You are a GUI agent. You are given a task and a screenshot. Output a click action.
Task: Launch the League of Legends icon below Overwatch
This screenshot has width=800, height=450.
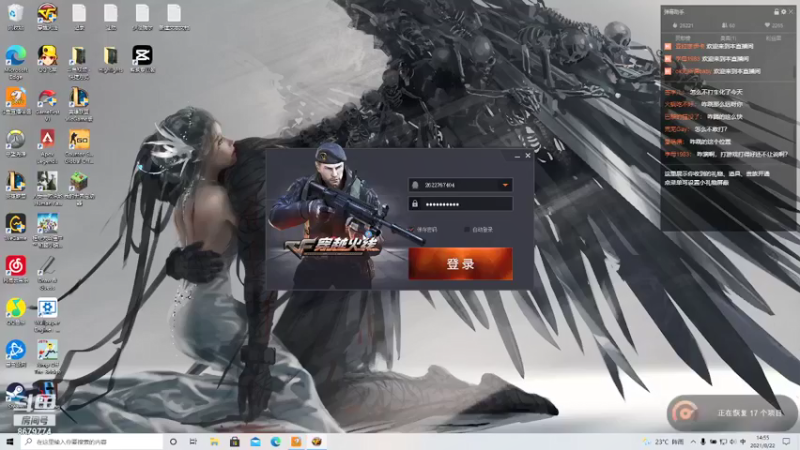(x=16, y=182)
